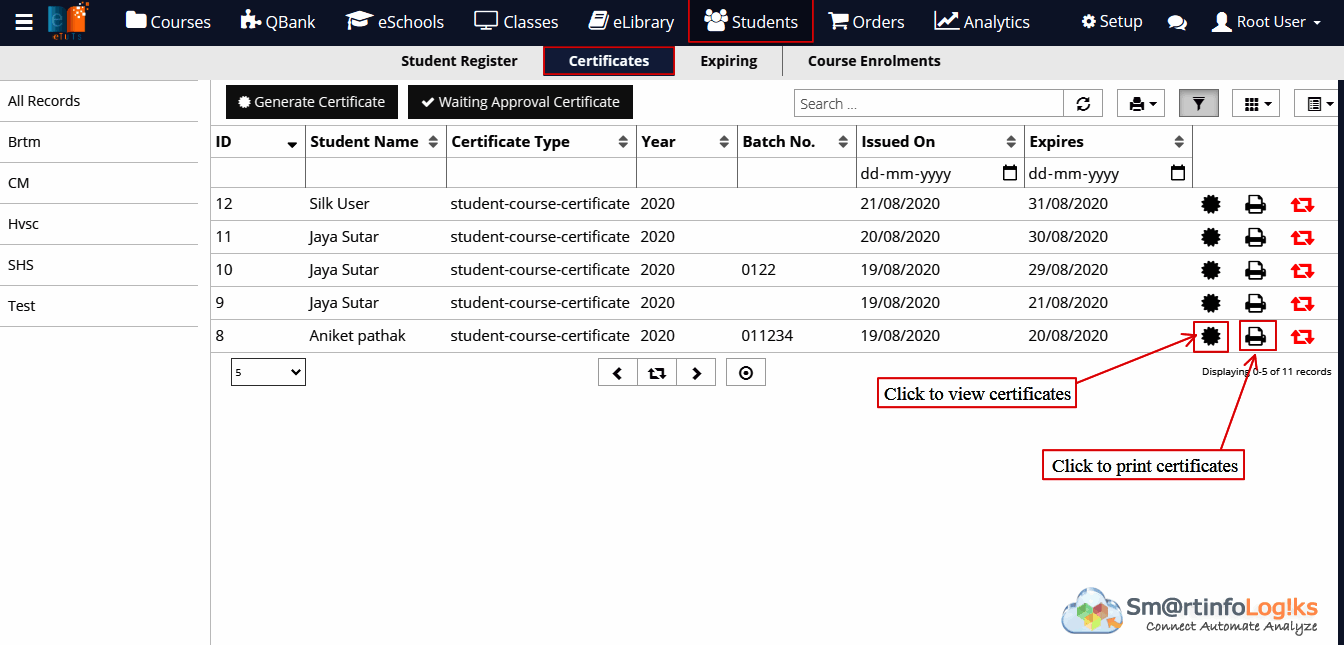Image resolution: width=1344 pixels, height=645 pixels.
Task: Open the print options dropdown
Action: coord(1141,103)
